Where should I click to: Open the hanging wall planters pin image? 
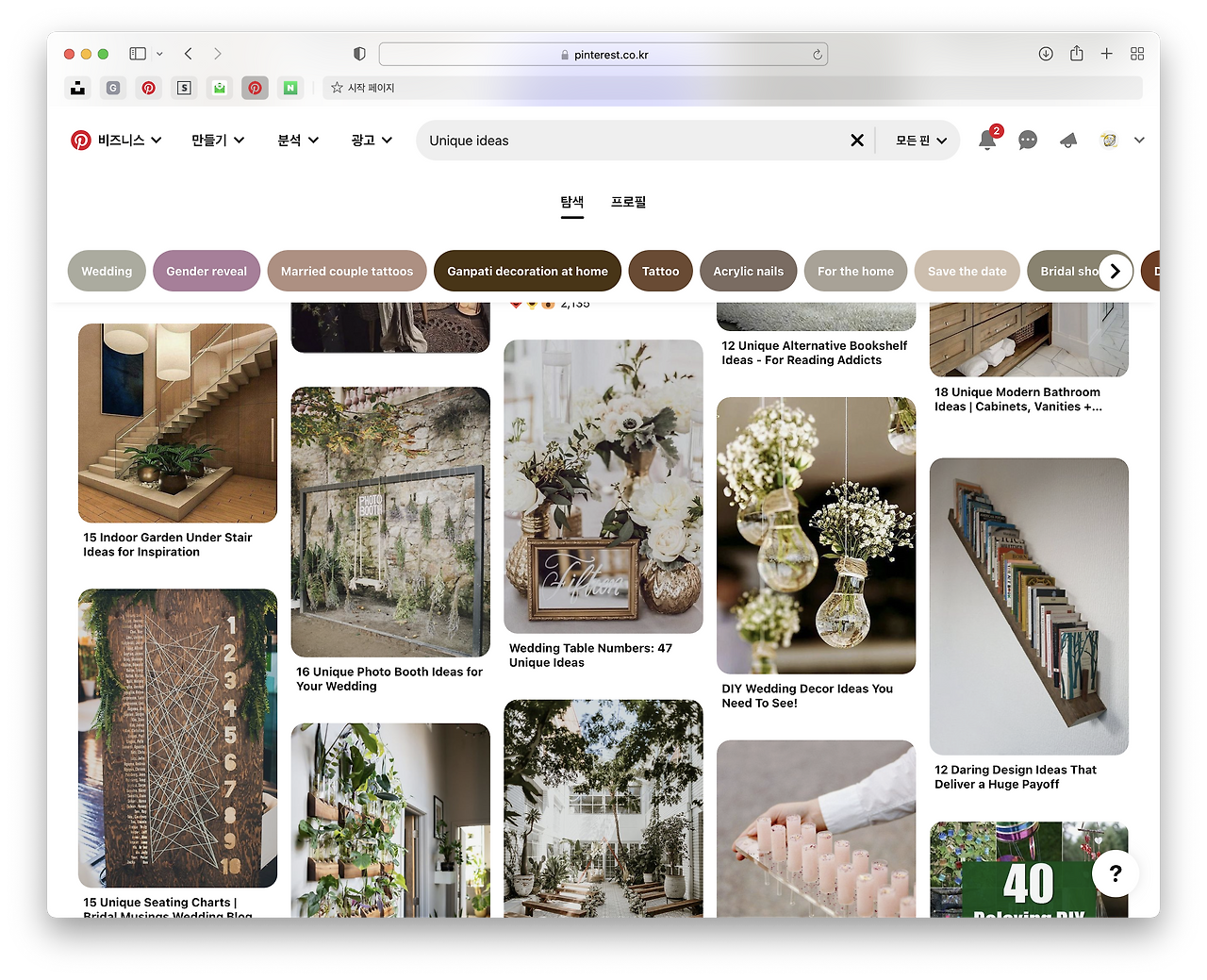pyautogui.click(x=390, y=821)
